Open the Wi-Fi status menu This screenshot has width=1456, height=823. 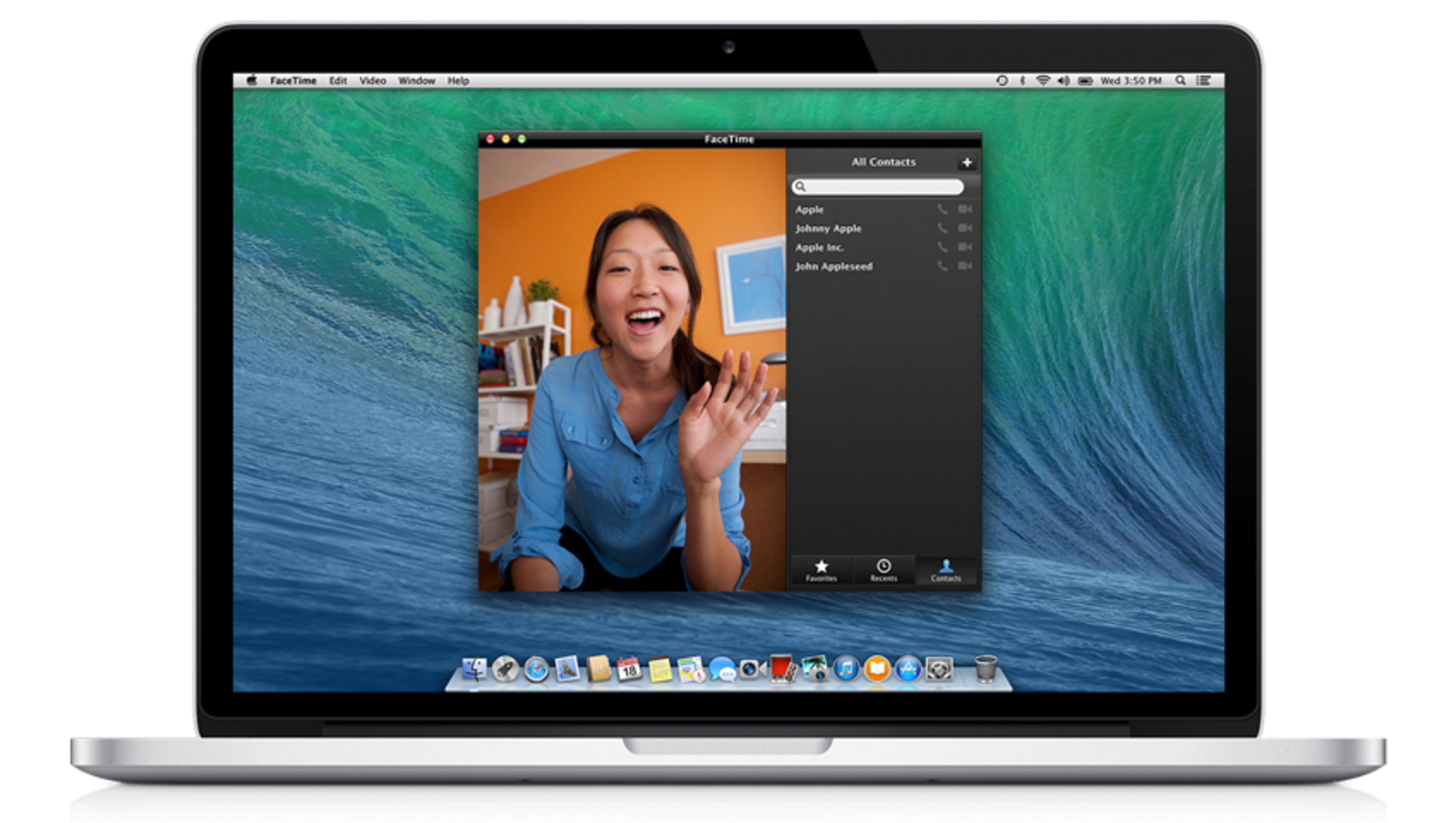1042,81
